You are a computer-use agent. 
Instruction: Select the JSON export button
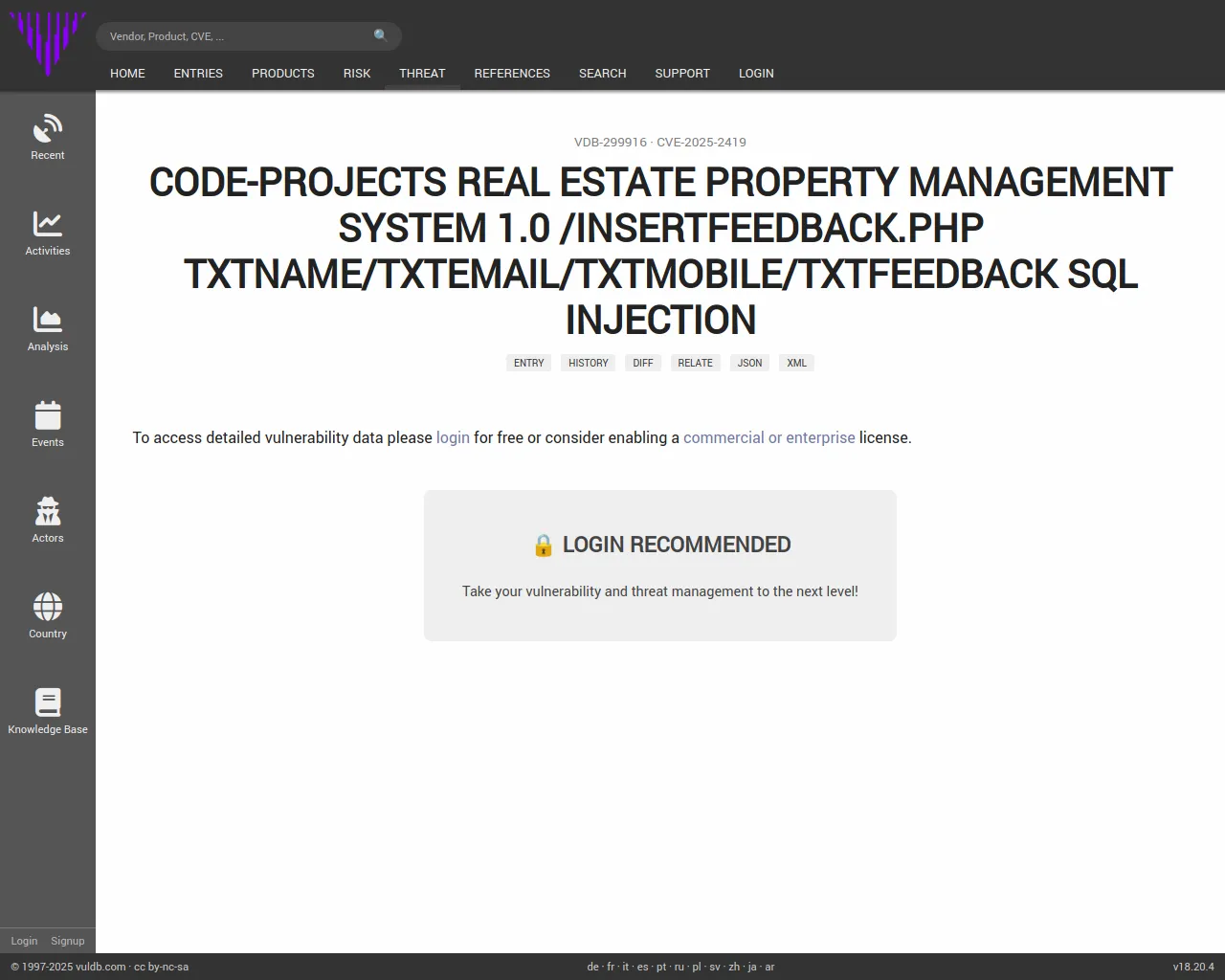(x=750, y=363)
